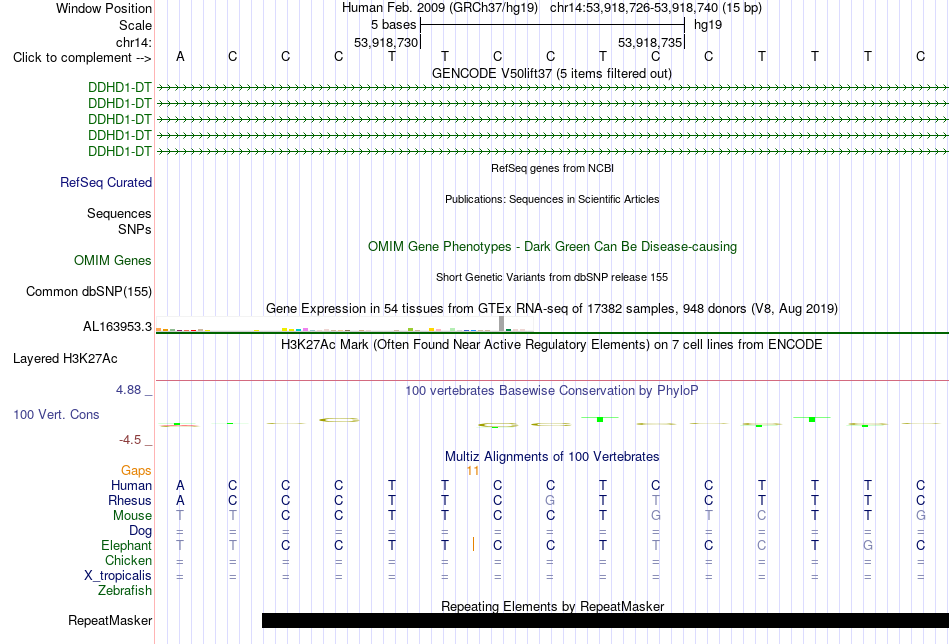Viewport: 950px width, 644px height.
Task: Click the SNPs track label
Action: [x=135, y=230]
